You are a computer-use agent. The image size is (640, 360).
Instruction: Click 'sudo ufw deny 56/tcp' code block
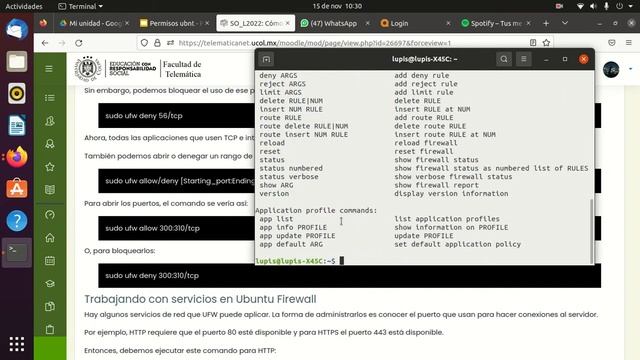click(176, 116)
